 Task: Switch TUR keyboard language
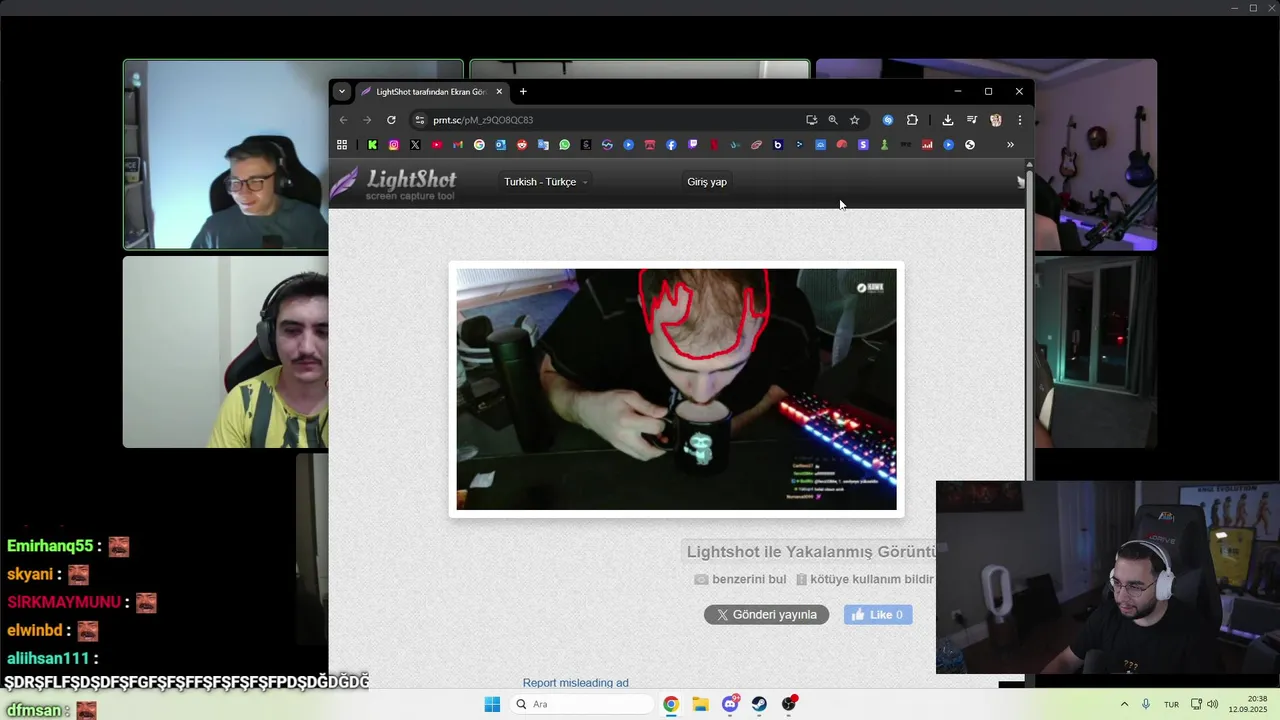pos(1171,704)
